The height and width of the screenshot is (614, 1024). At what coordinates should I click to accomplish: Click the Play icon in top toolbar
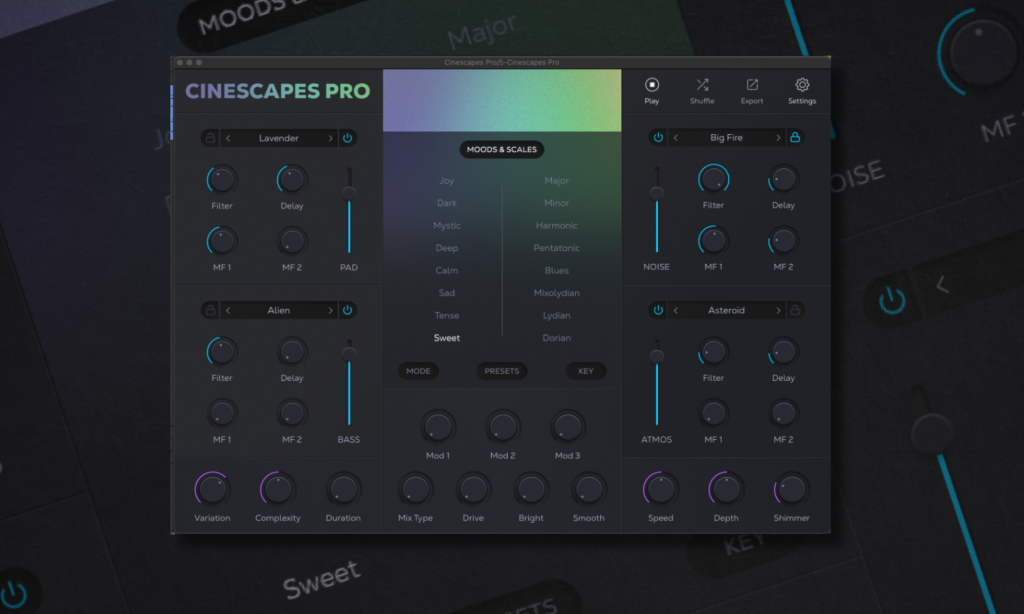click(652, 86)
